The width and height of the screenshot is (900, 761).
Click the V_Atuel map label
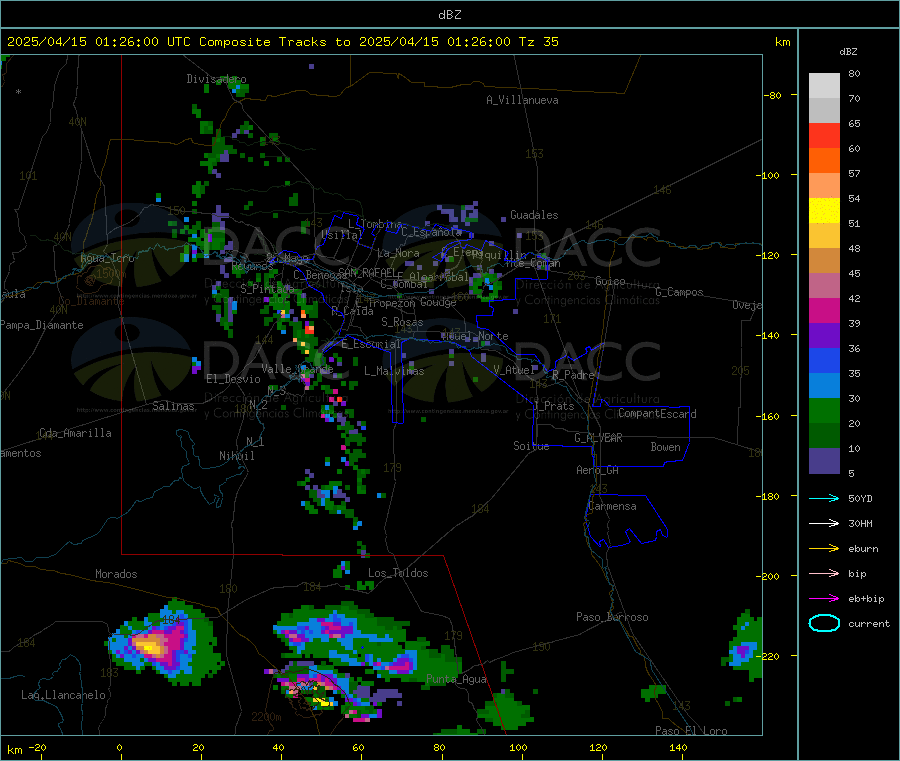(x=514, y=370)
